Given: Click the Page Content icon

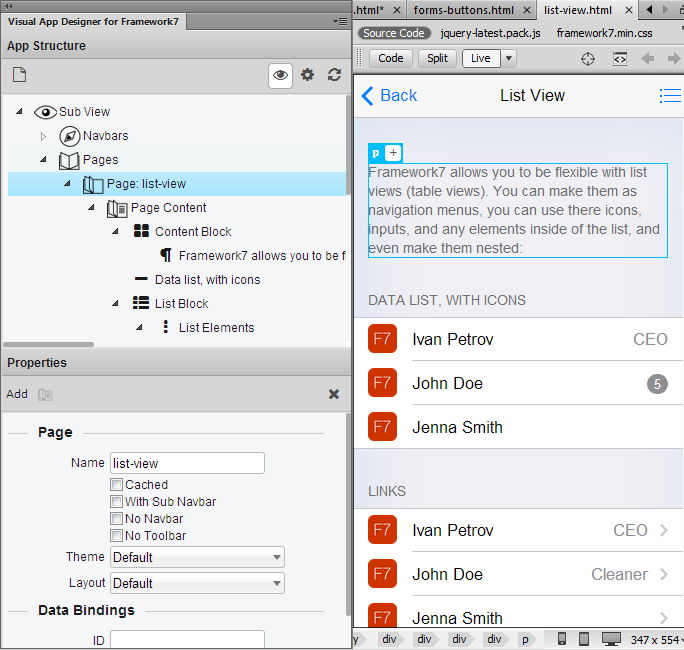Looking at the screenshot, I should pos(117,209).
